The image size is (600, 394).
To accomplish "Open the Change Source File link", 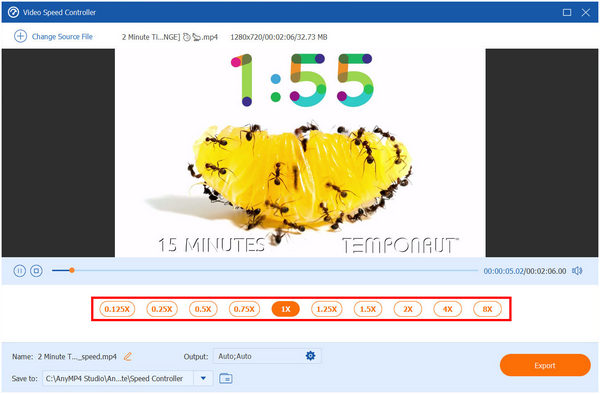I will pyautogui.click(x=62, y=37).
